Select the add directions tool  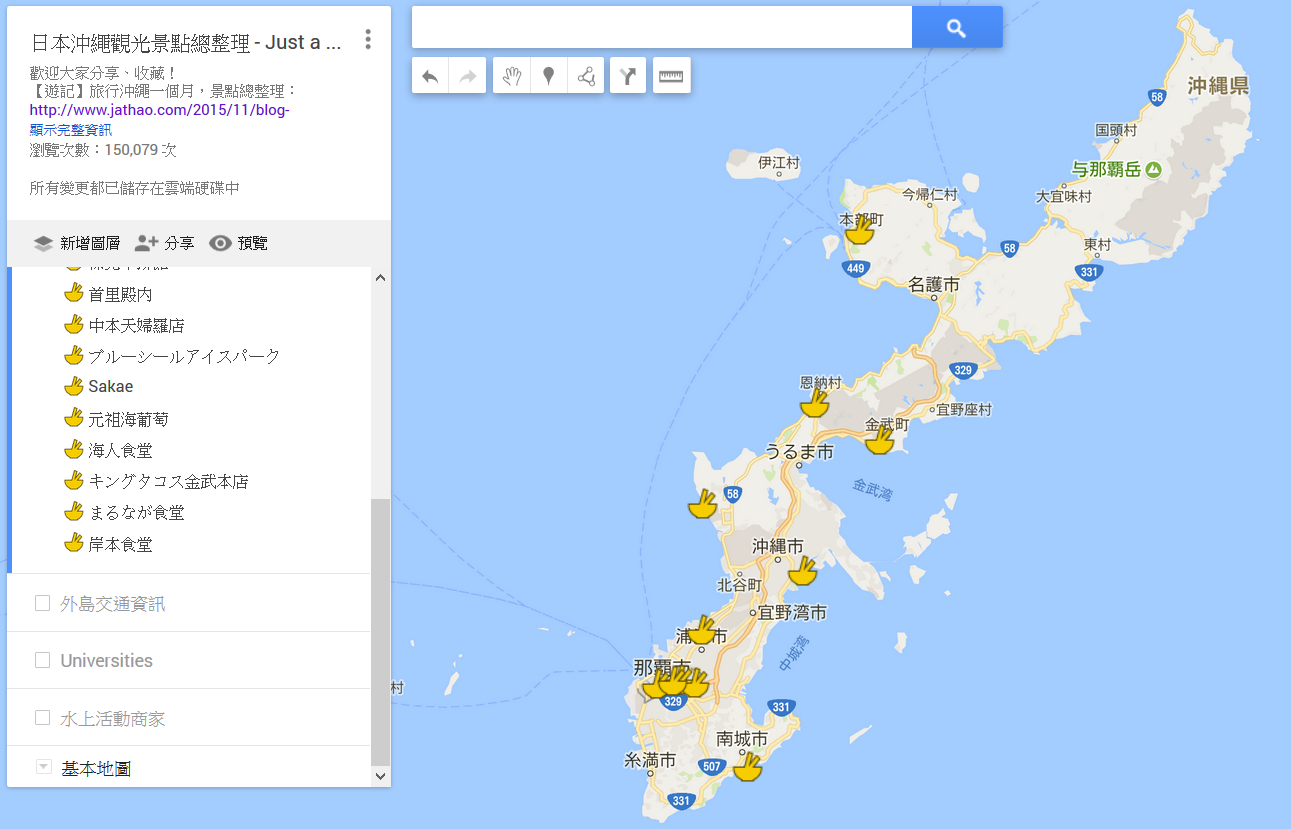(x=627, y=75)
